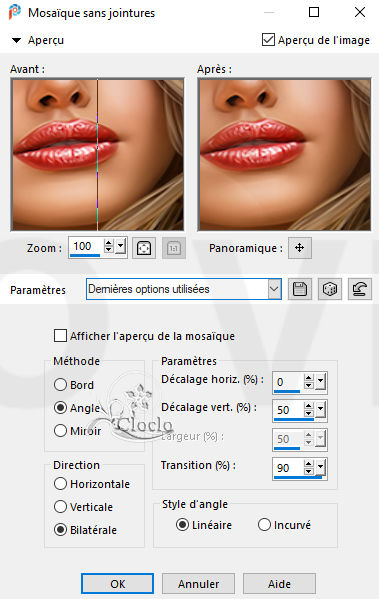Increase the Transition value with up arrow
The width and height of the screenshot is (379, 599).
[x=309, y=464]
